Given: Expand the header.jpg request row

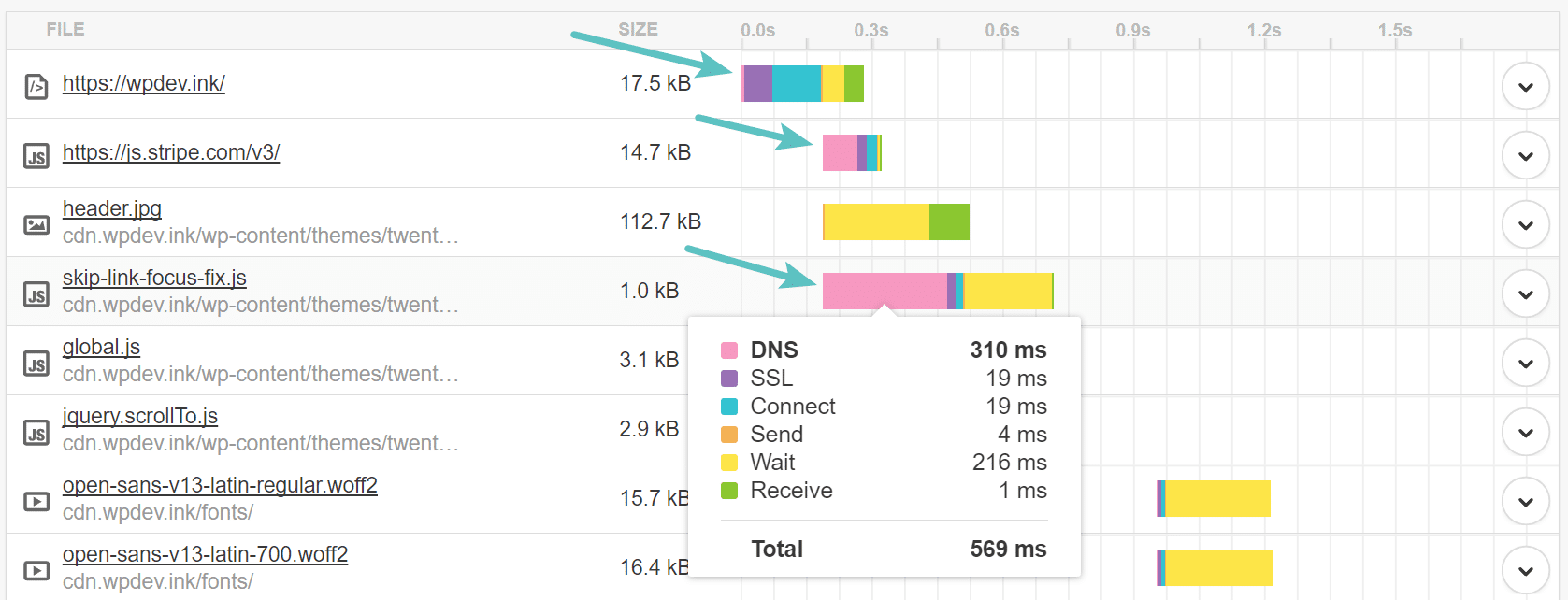Looking at the screenshot, I should pyautogui.click(x=1525, y=224).
